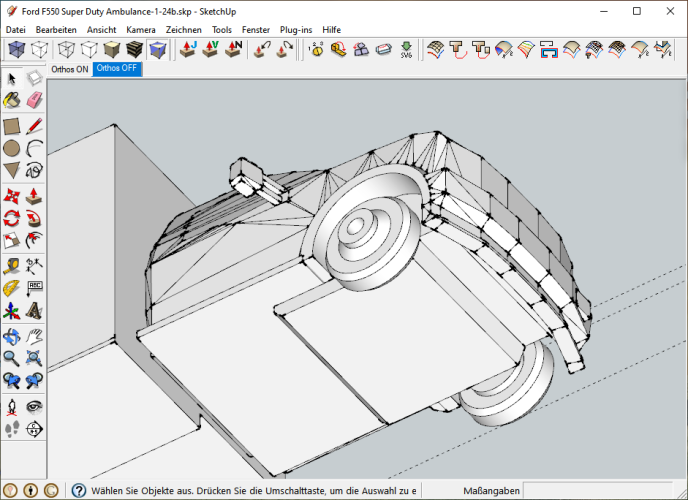Select the Walk footprints tool
This screenshot has height=500, width=688.
[x=12, y=429]
